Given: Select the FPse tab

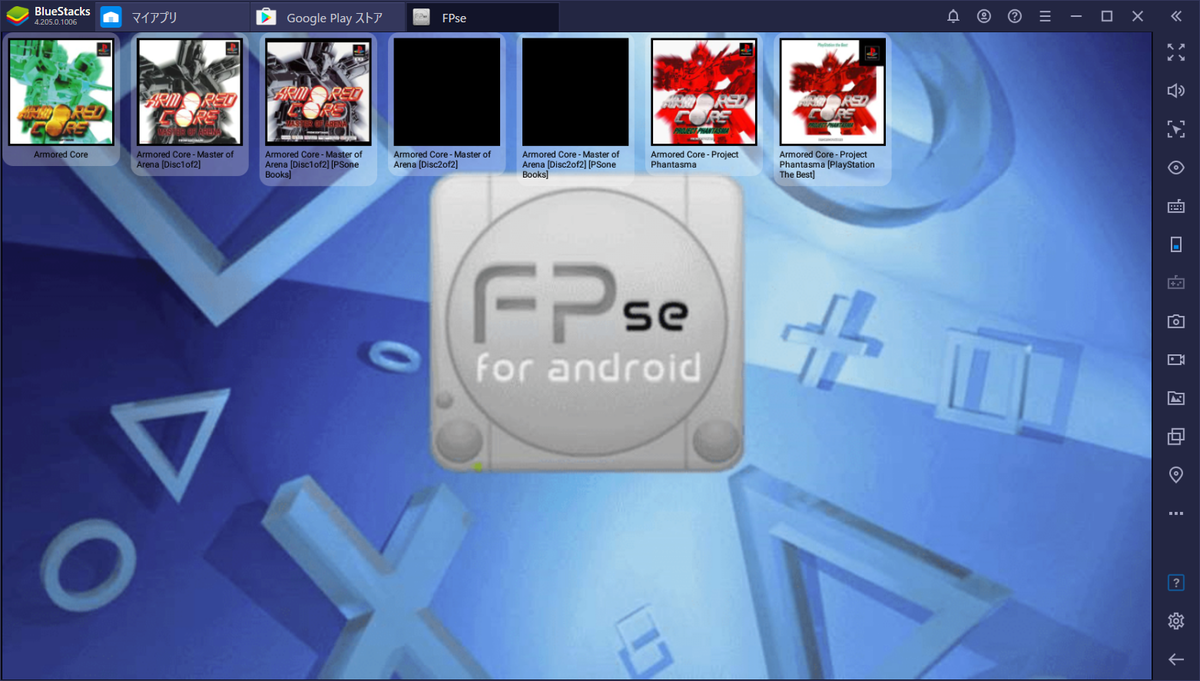Looking at the screenshot, I should click(x=483, y=17).
